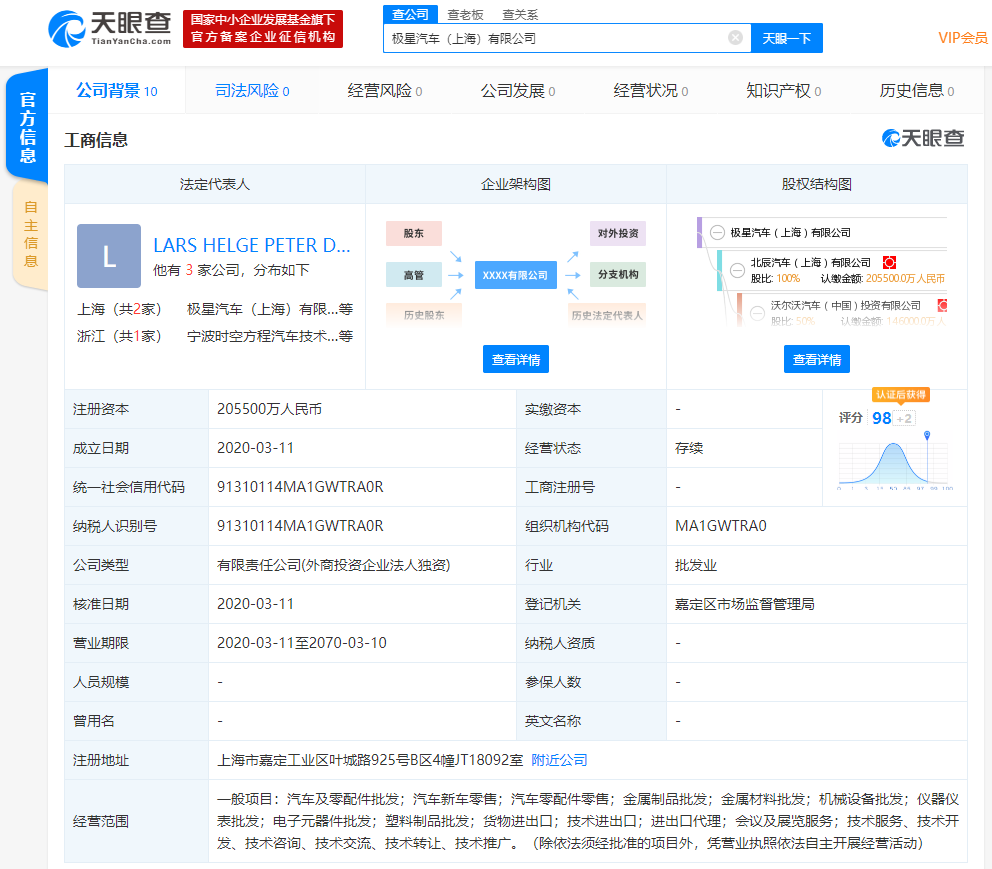This screenshot has width=992, height=869.
Task: Switch to 自主信息 side tab
Action: click(30, 235)
